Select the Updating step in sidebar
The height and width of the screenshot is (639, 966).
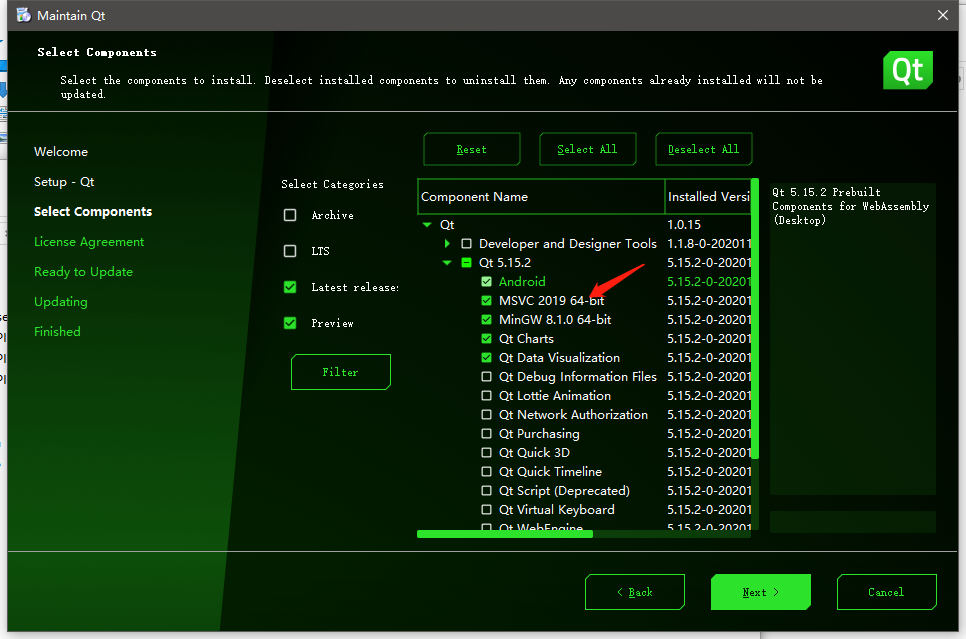pos(61,301)
